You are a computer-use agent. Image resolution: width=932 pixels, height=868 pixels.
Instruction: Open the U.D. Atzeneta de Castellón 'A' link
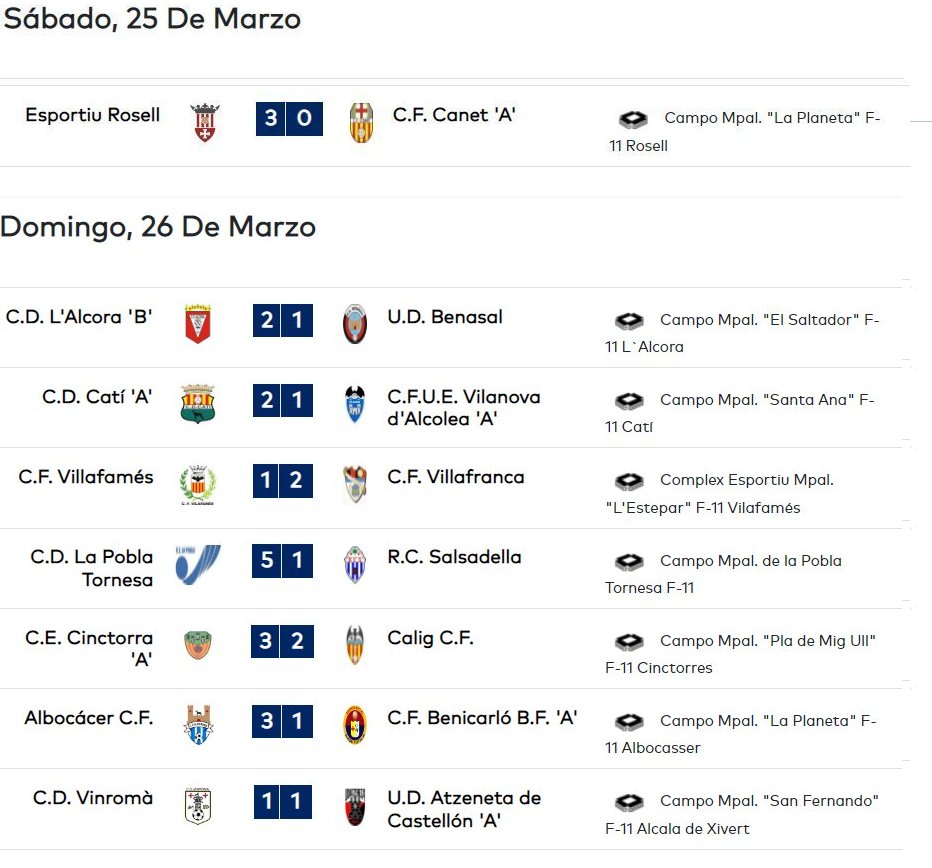[464, 809]
